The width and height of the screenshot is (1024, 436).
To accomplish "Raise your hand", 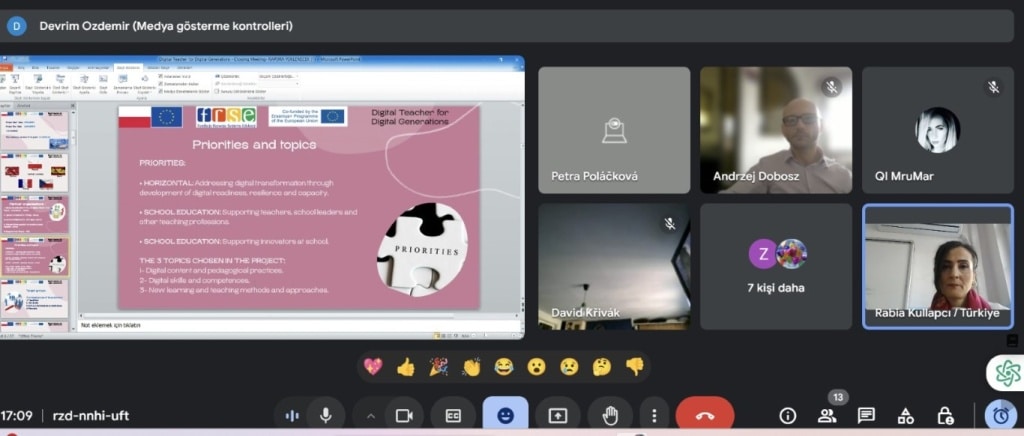I will point(609,415).
